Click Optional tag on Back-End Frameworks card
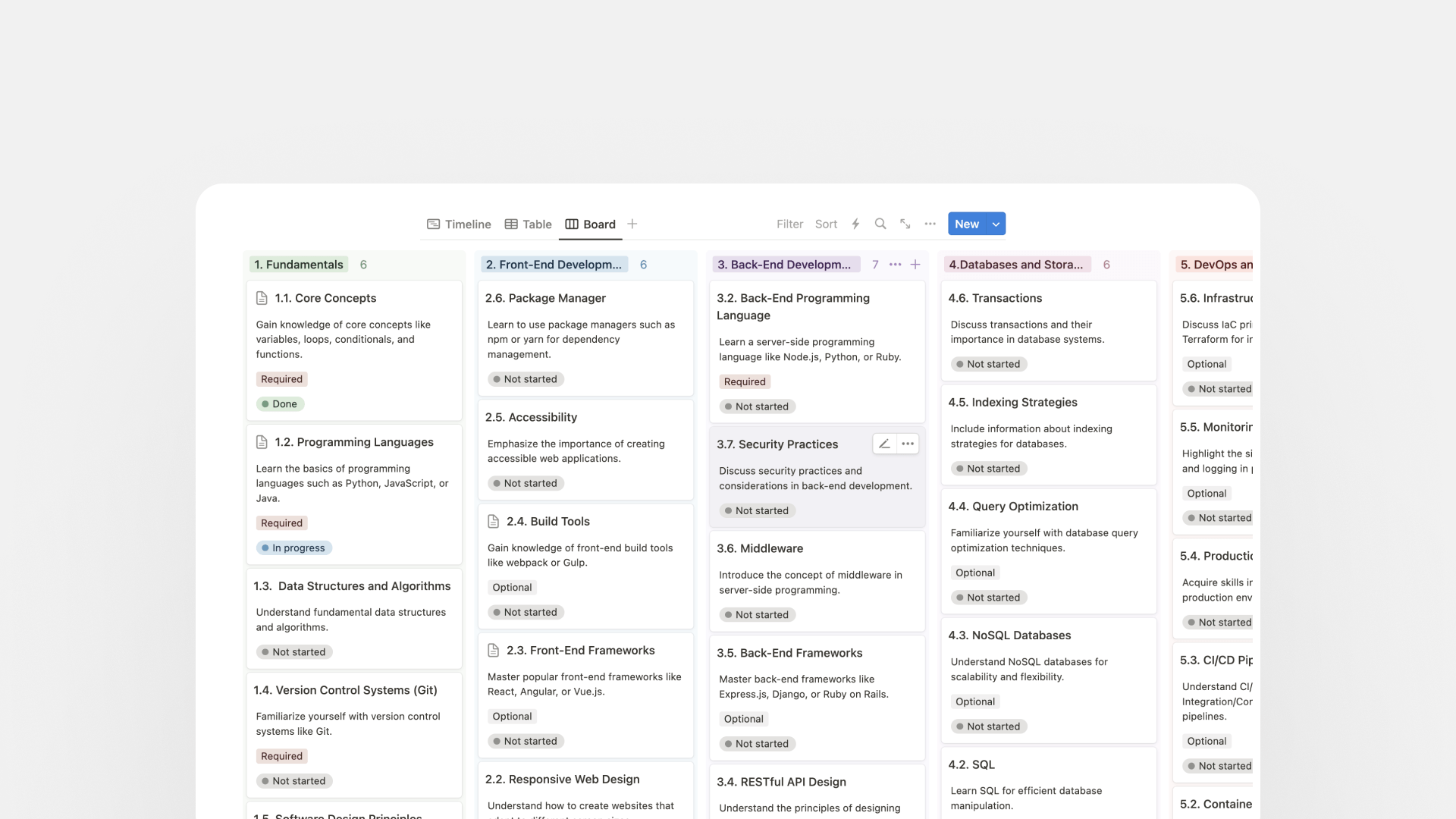The height and width of the screenshot is (819, 1456). click(x=744, y=719)
